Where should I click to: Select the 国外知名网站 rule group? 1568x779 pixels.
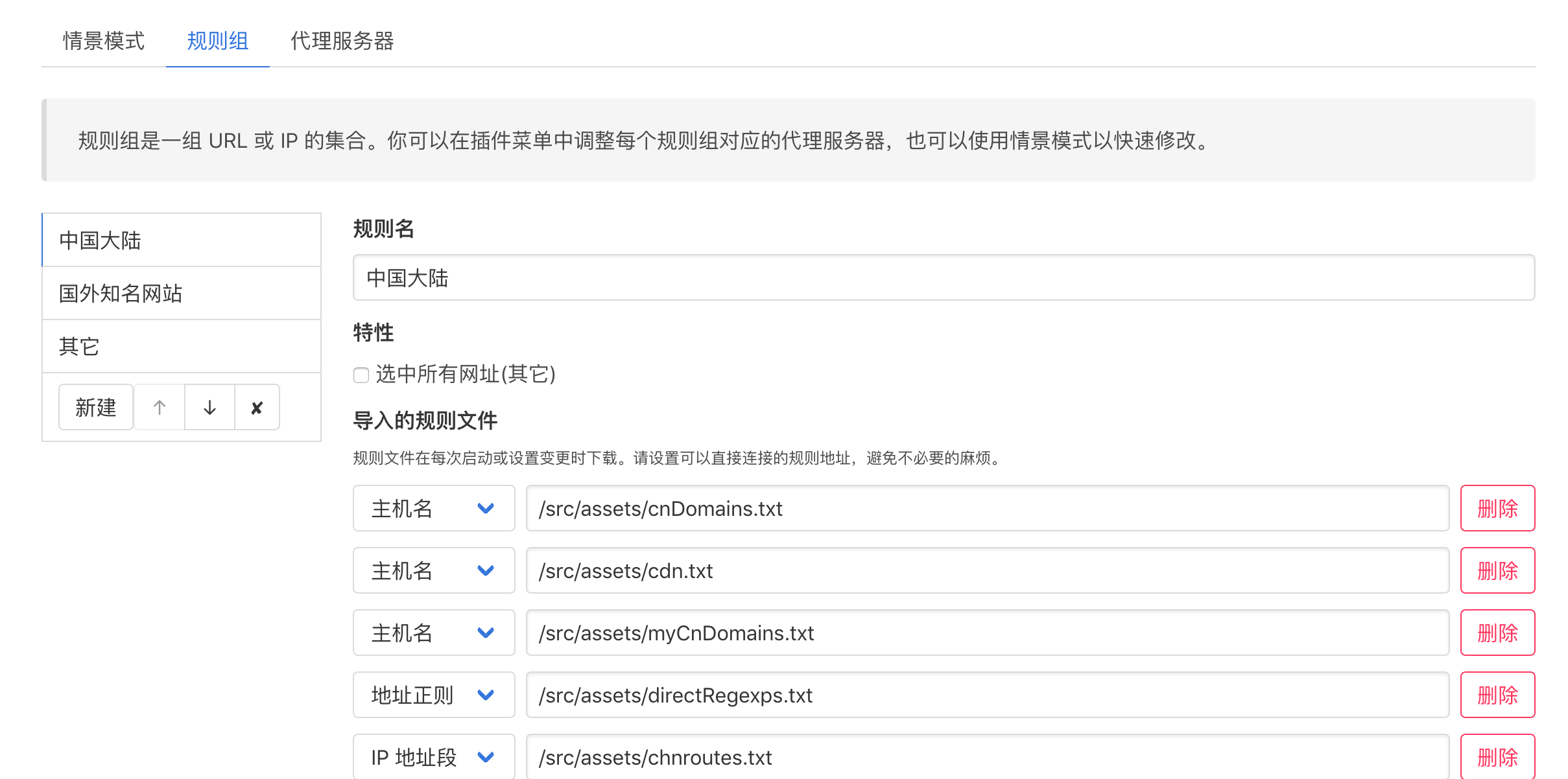point(182,293)
